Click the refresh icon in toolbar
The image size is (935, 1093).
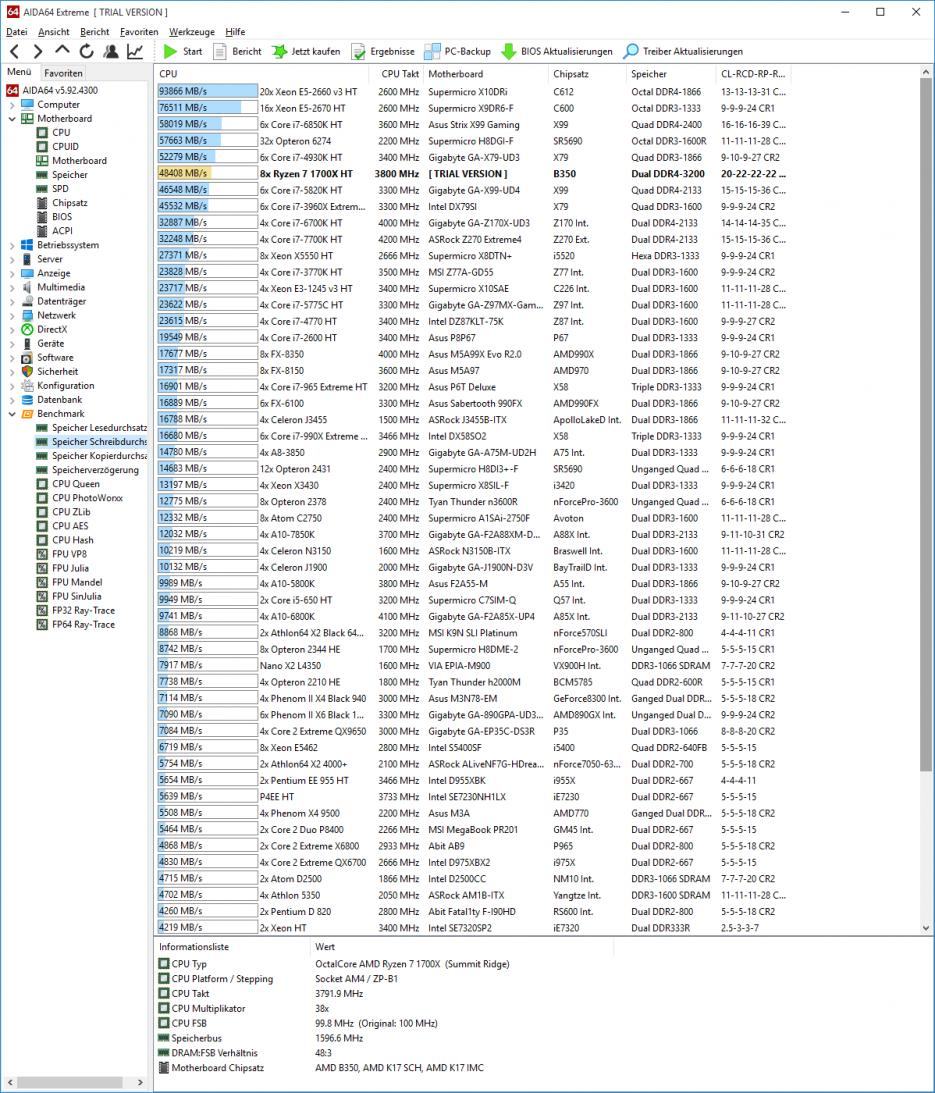coord(86,51)
